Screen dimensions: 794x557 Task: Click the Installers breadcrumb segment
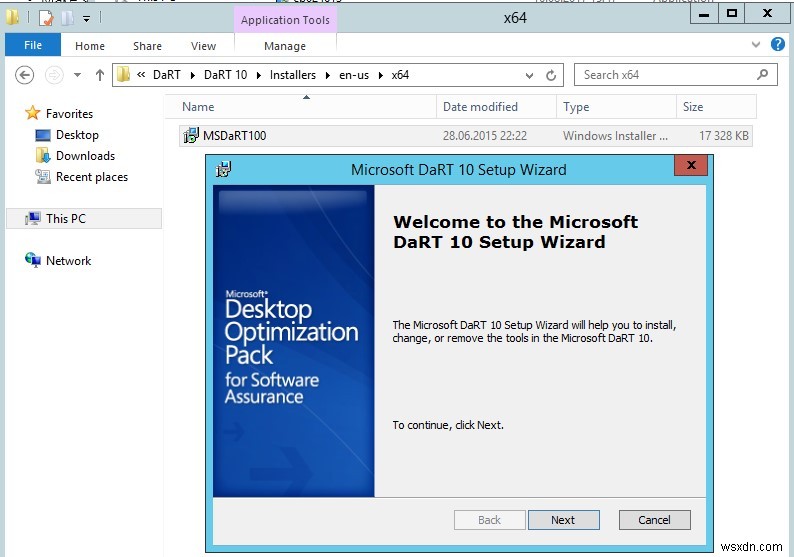[x=293, y=75]
